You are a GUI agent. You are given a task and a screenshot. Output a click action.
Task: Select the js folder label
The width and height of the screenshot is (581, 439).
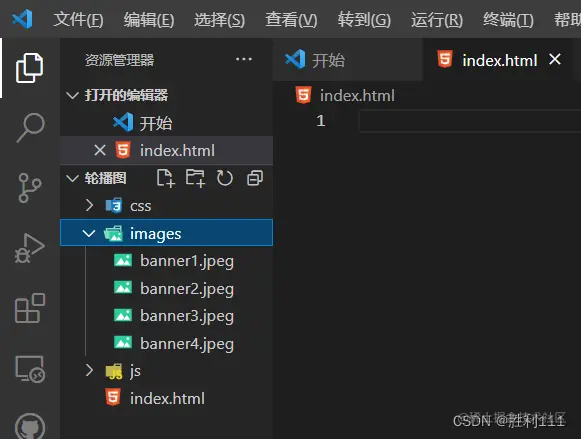(135, 371)
